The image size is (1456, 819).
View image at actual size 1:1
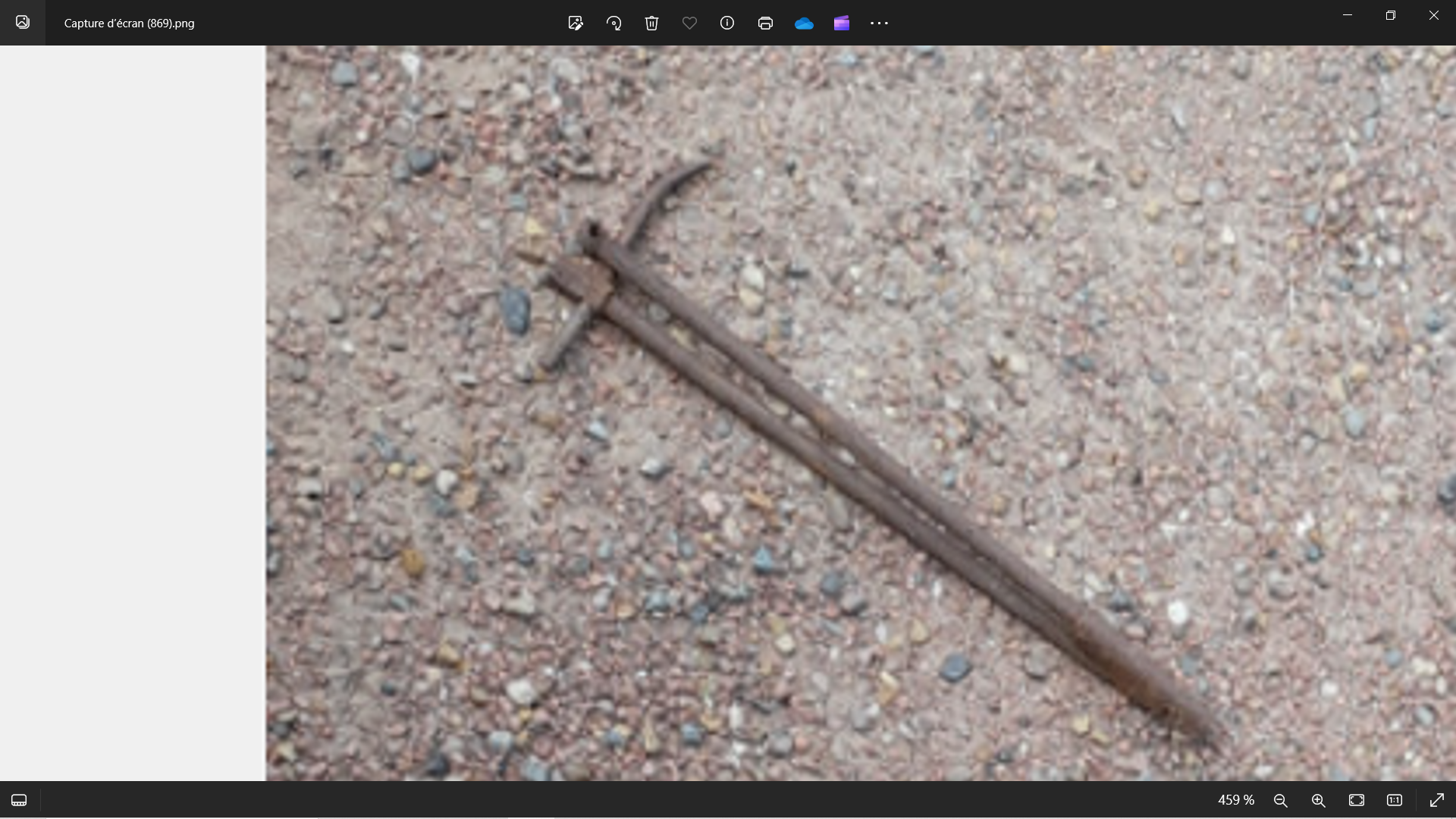(1395, 800)
